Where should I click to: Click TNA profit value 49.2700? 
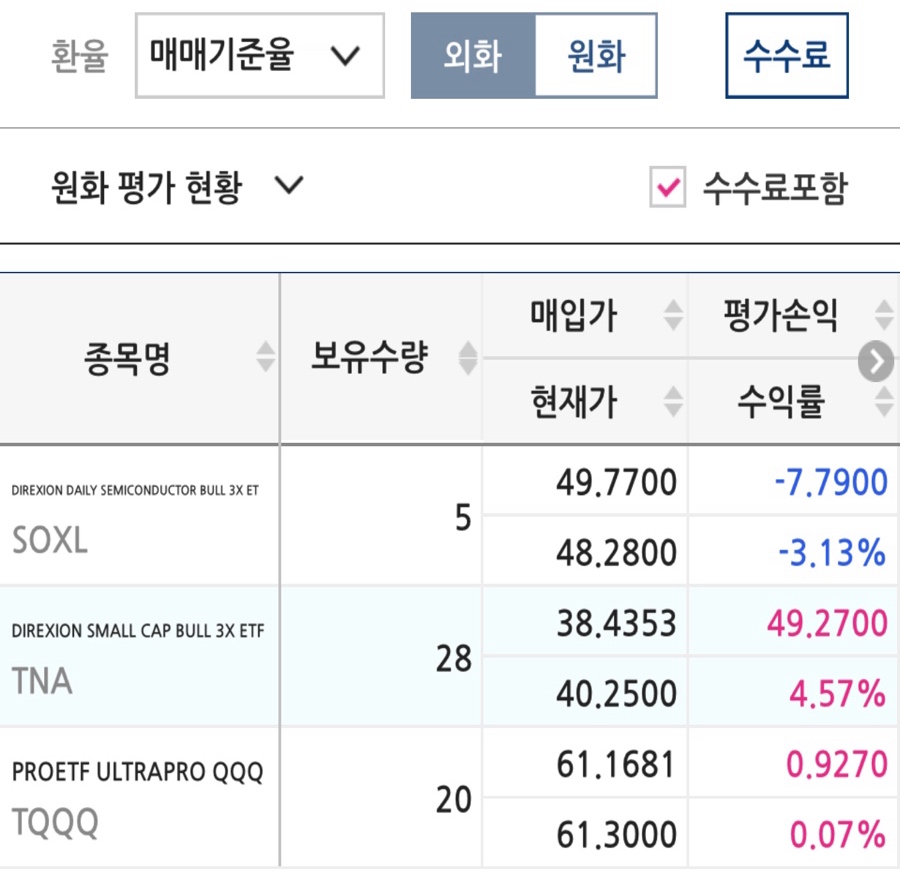pos(827,623)
